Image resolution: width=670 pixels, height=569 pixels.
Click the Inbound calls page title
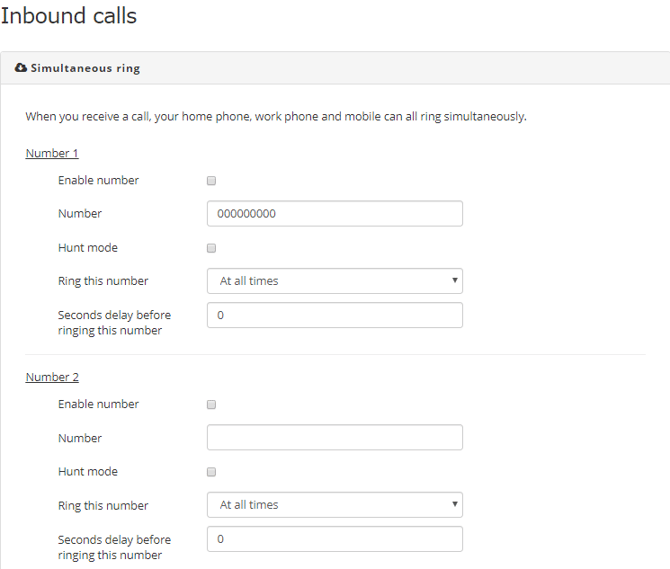[x=69, y=16]
